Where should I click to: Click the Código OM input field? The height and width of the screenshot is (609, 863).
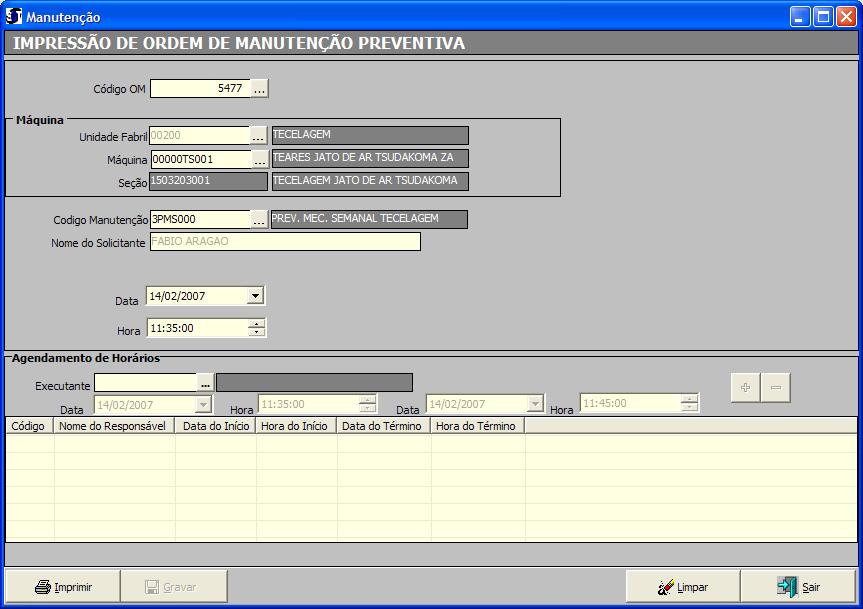[x=199, y=89]
